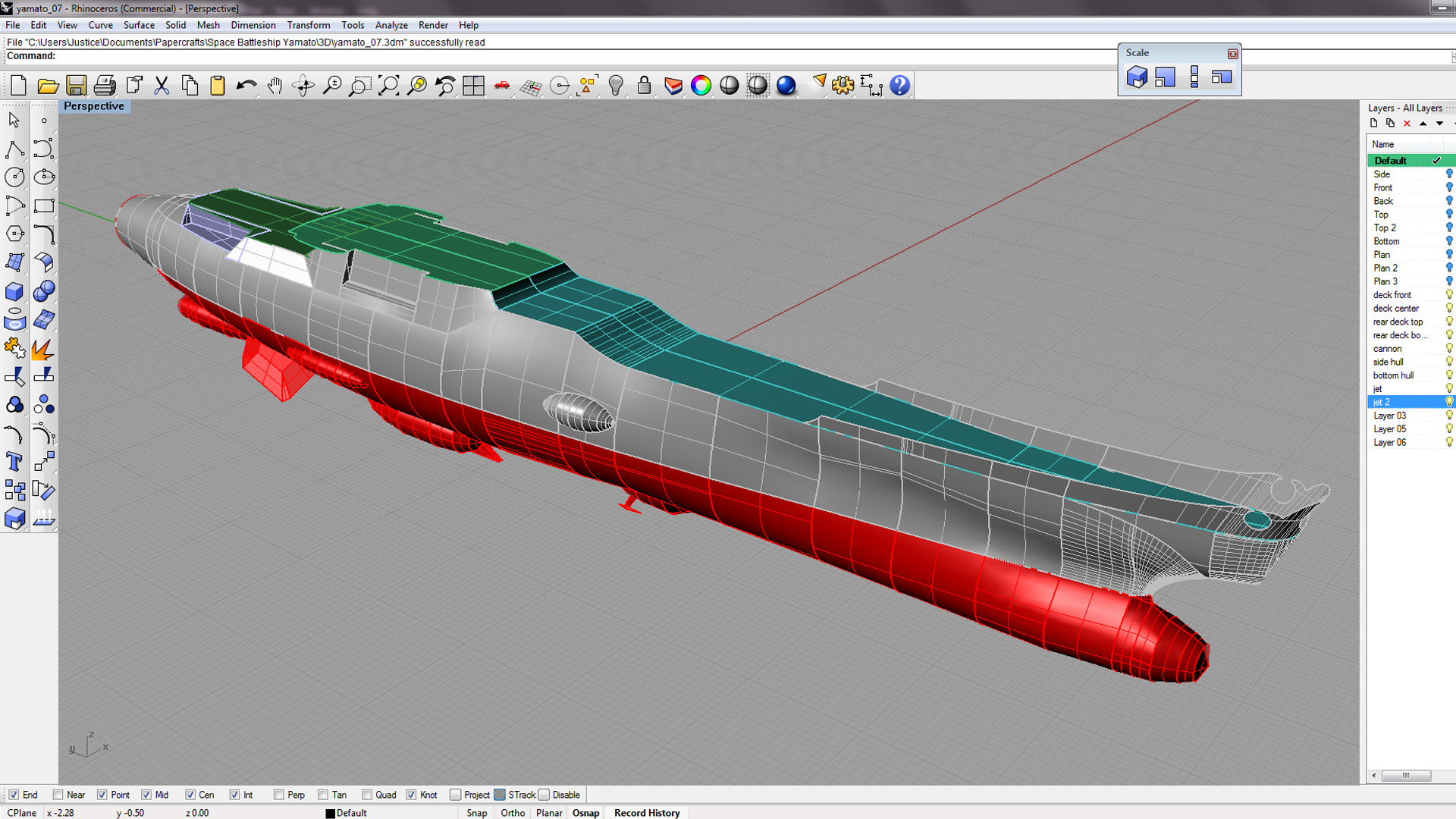The height and width of the screenshot is (819, 1456).
Task: Undo the last action with the arrow icon
Action: click(x=246, y=86)
